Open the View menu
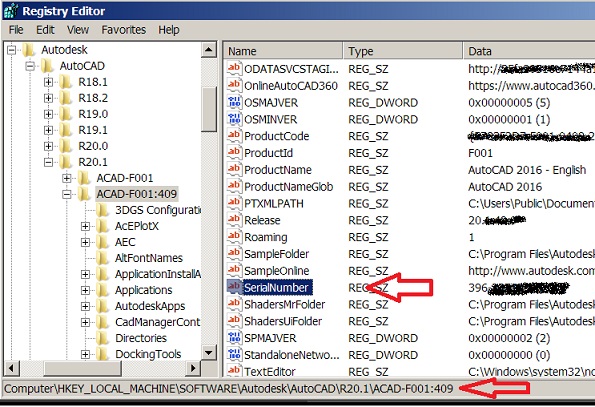This screenshot has width=595, height=407. [x=78, y=30]
